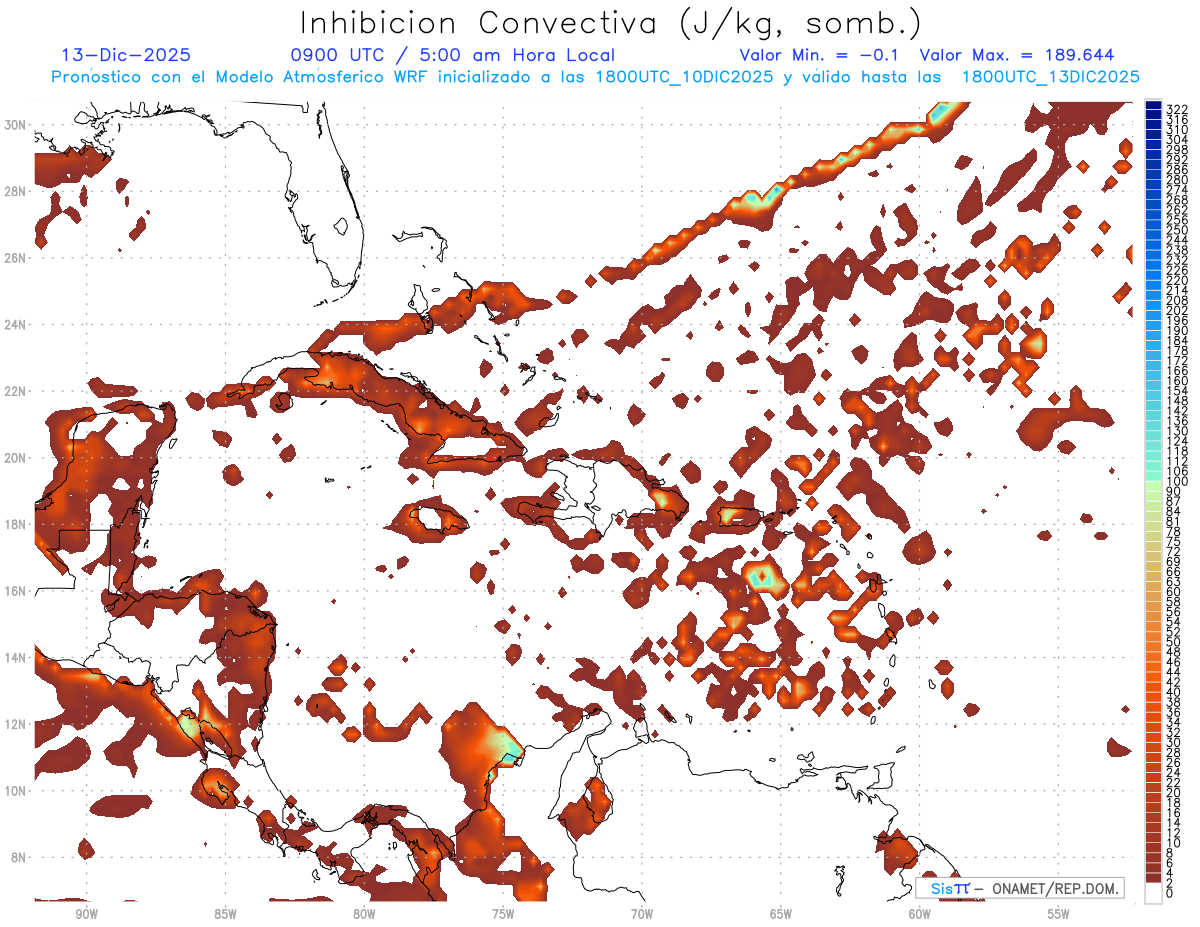Click longitude label '75W'
1200x927 pixels.
tap(503, 914)
